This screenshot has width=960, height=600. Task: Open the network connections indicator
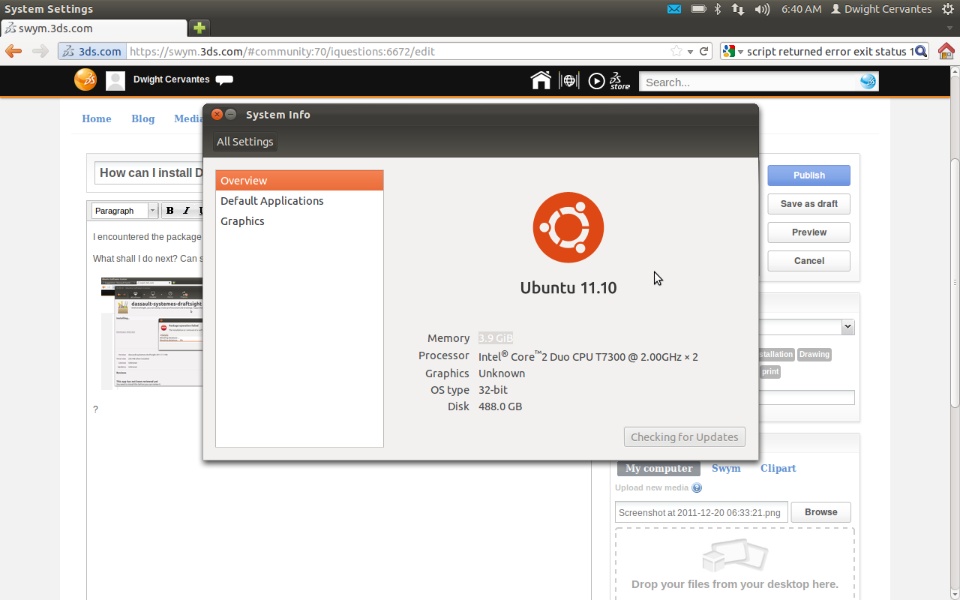(x=738, y=9)
